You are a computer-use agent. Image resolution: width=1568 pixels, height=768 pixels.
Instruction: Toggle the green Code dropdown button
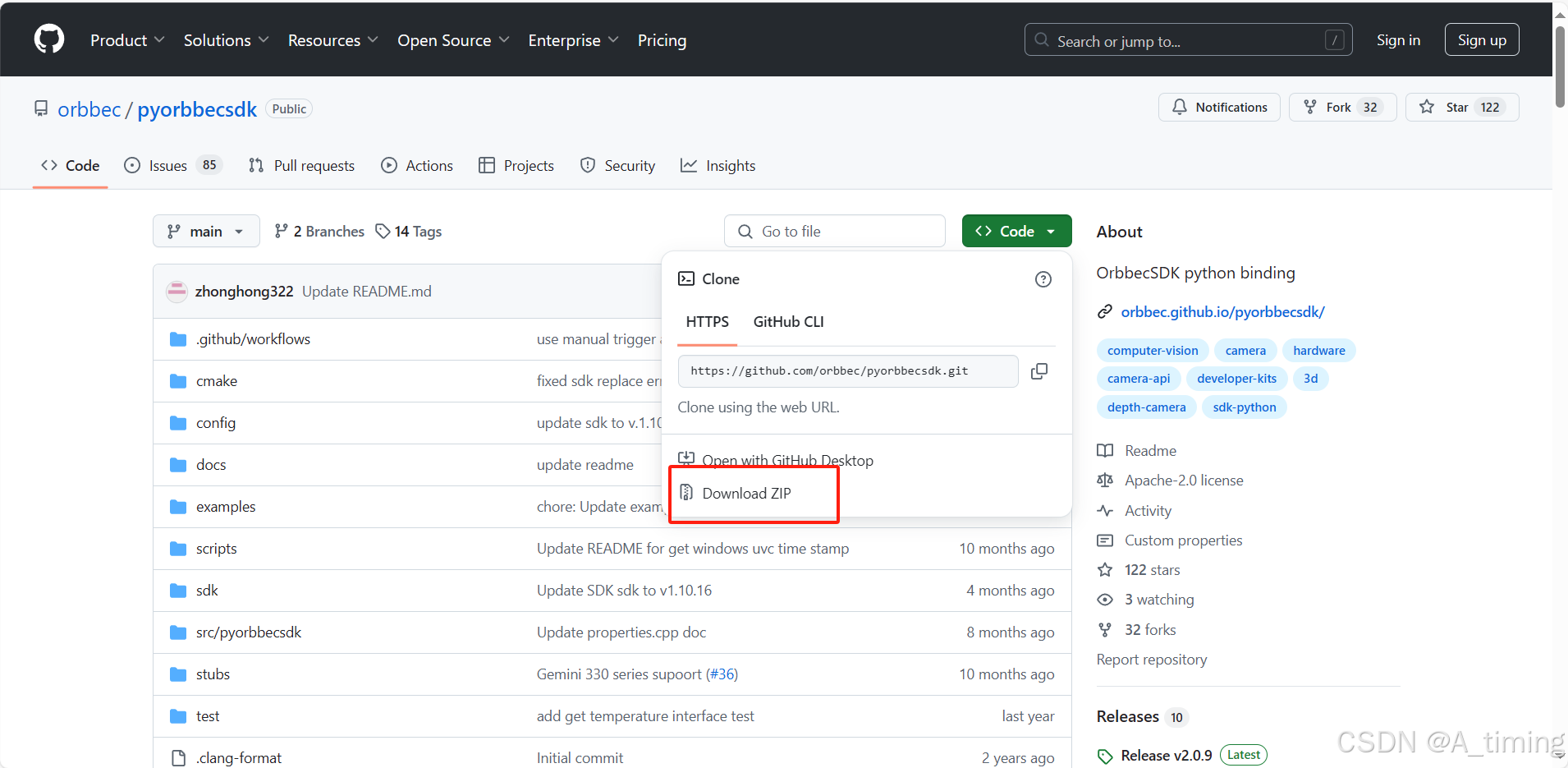coord(1016,232)
